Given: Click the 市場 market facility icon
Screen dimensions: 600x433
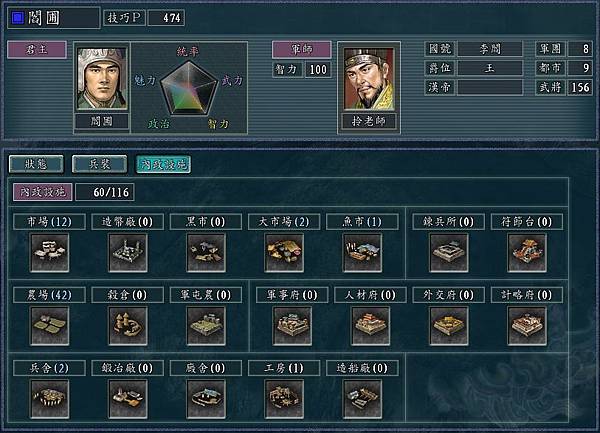Looking at the screenshot, I should 50,253.
